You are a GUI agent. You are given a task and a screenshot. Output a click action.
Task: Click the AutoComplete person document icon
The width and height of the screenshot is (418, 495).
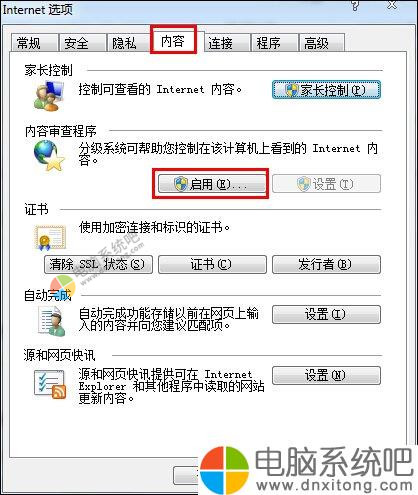pos(51,321)
